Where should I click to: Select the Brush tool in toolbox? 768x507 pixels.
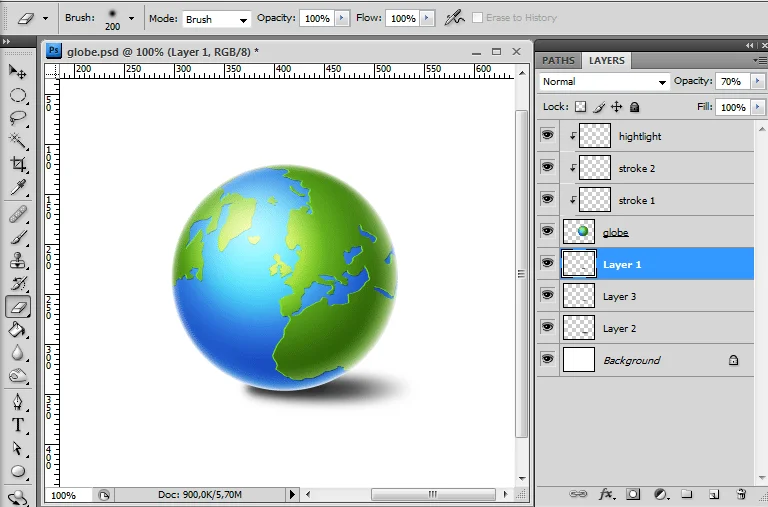[x=18, y=238]
